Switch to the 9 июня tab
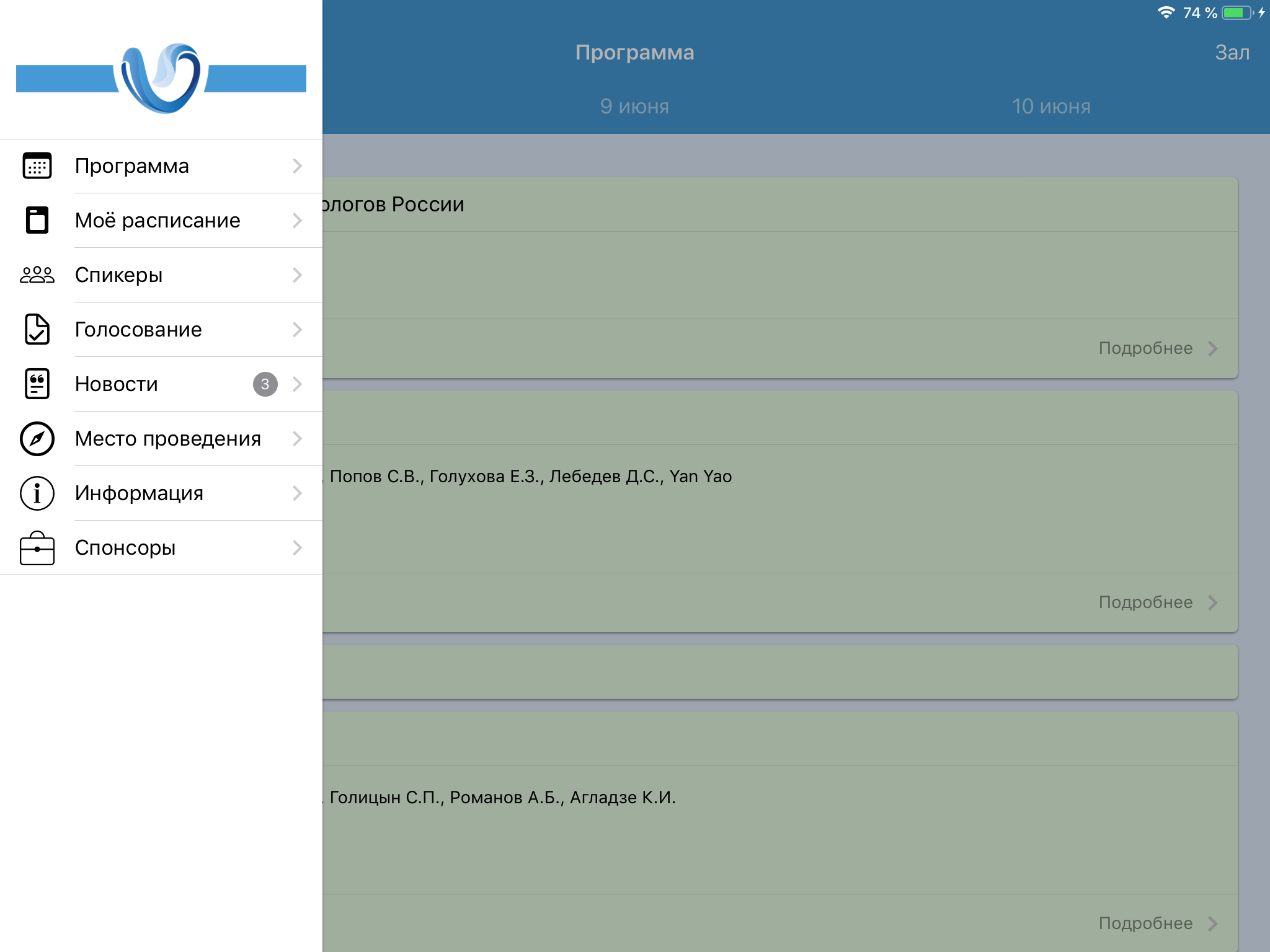The width and height of the screenshot is (1270, 952). click(634, 107)
